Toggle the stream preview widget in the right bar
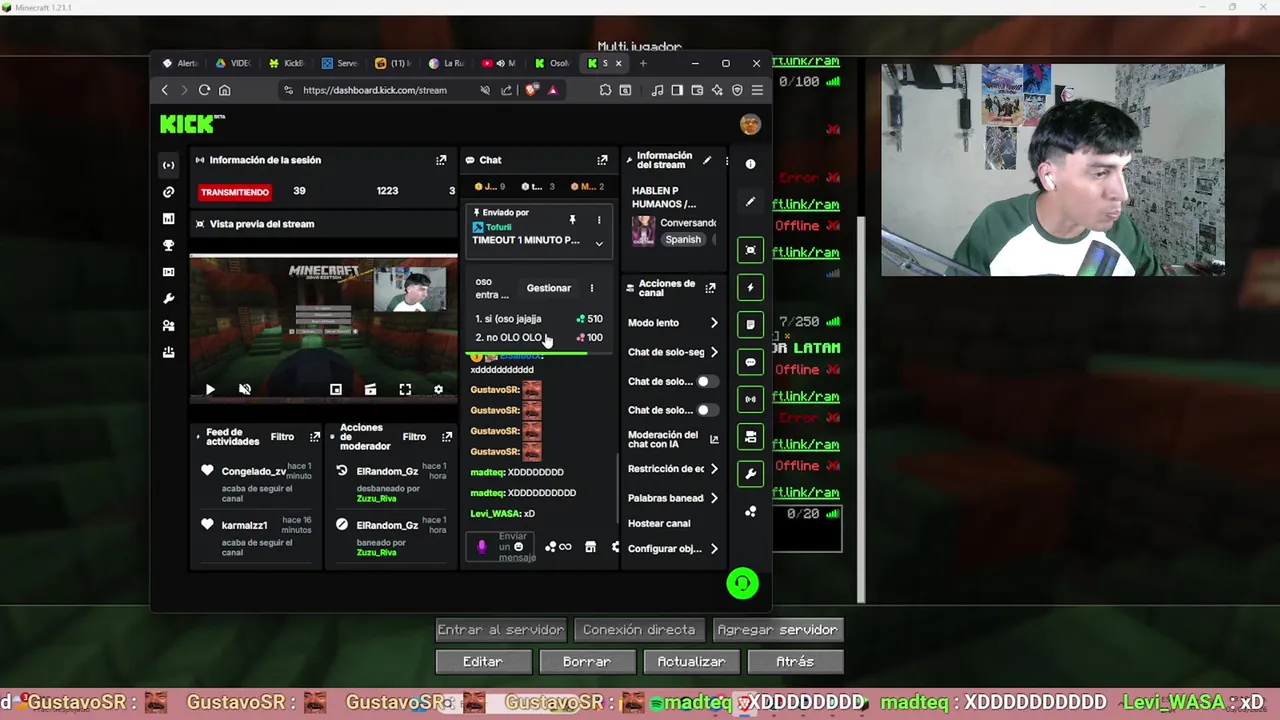The image size is (1280, 720). pos(751,250)
